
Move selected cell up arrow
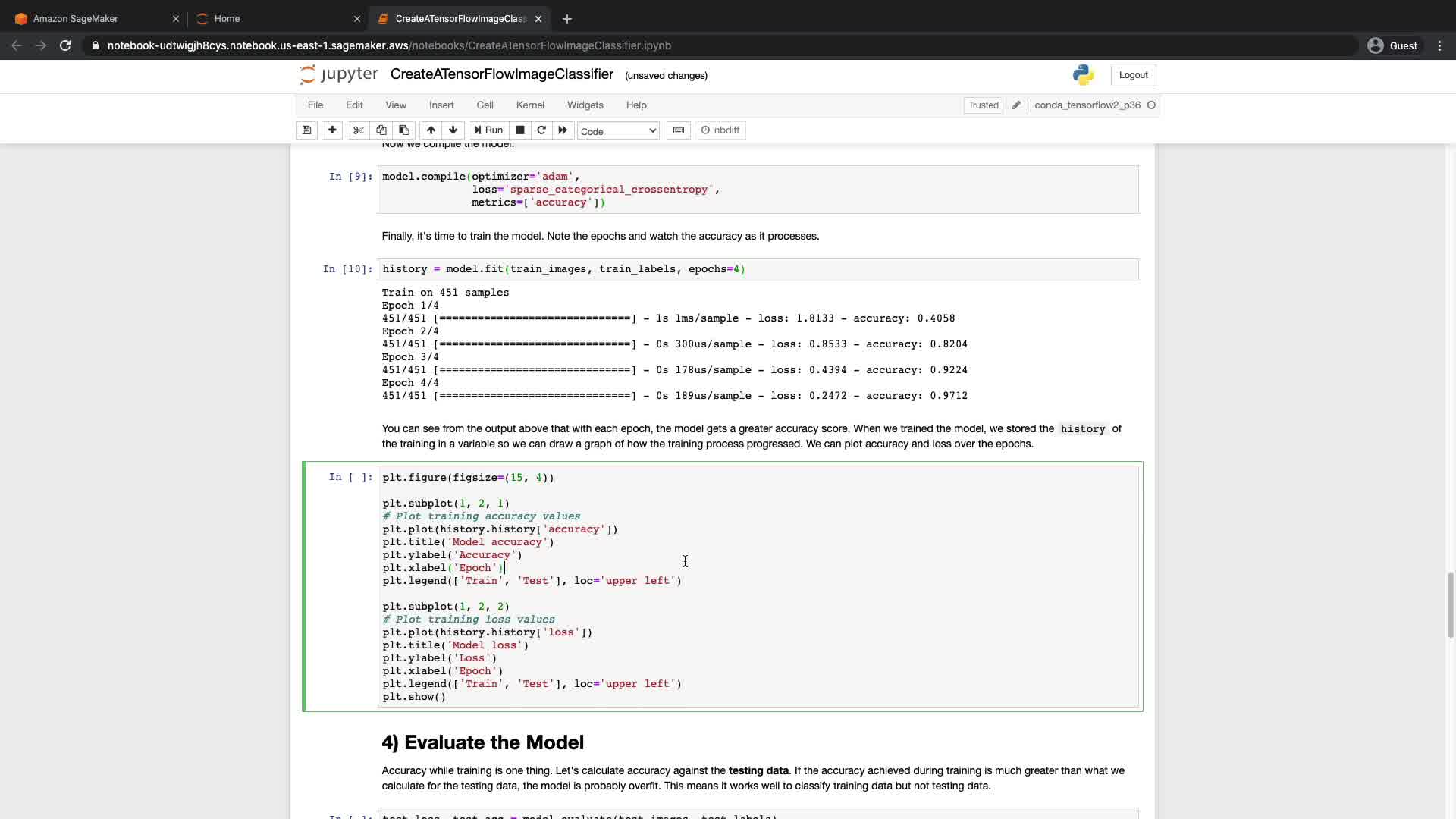point(431,130)
